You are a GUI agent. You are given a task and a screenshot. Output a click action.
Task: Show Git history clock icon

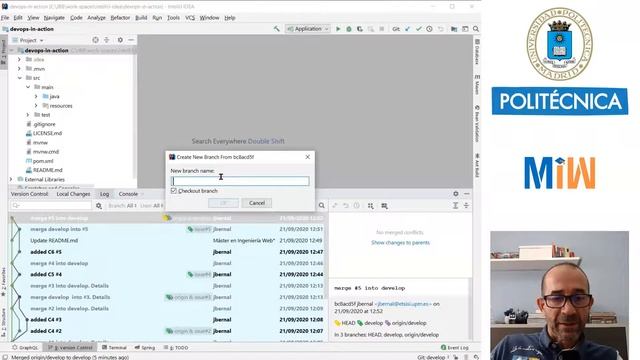tap(429, 29)
